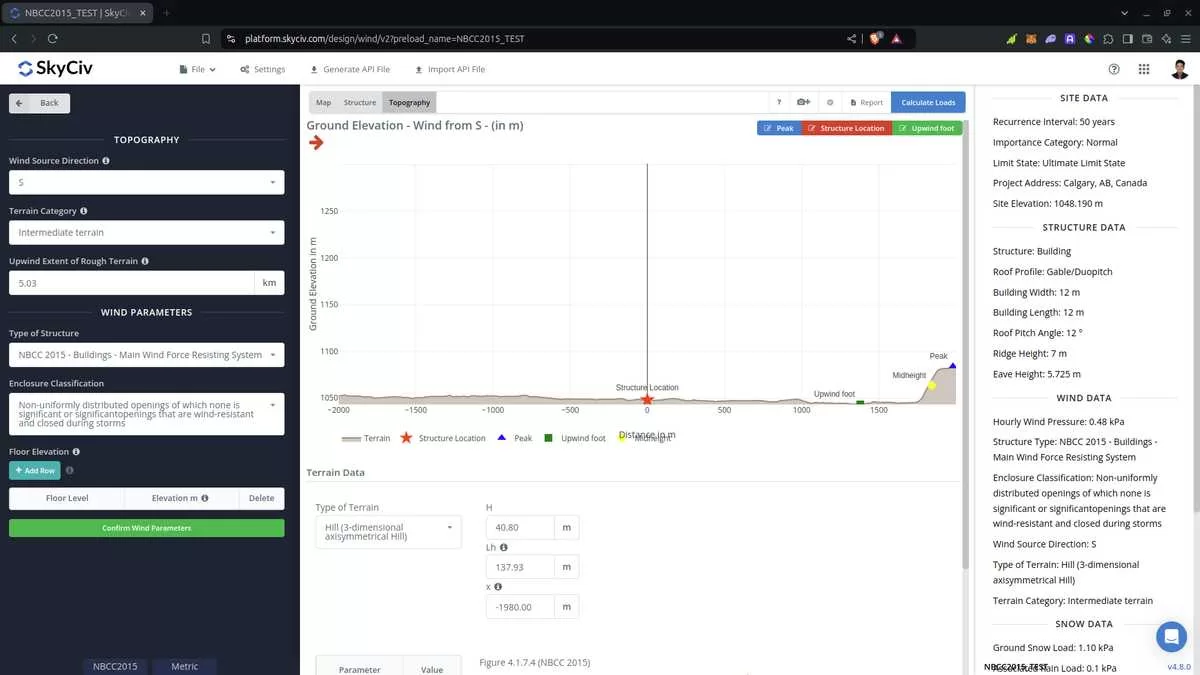Toggle Structure Location series in legend
This screenshot has width=1200, height=675.
pos(443,438)
